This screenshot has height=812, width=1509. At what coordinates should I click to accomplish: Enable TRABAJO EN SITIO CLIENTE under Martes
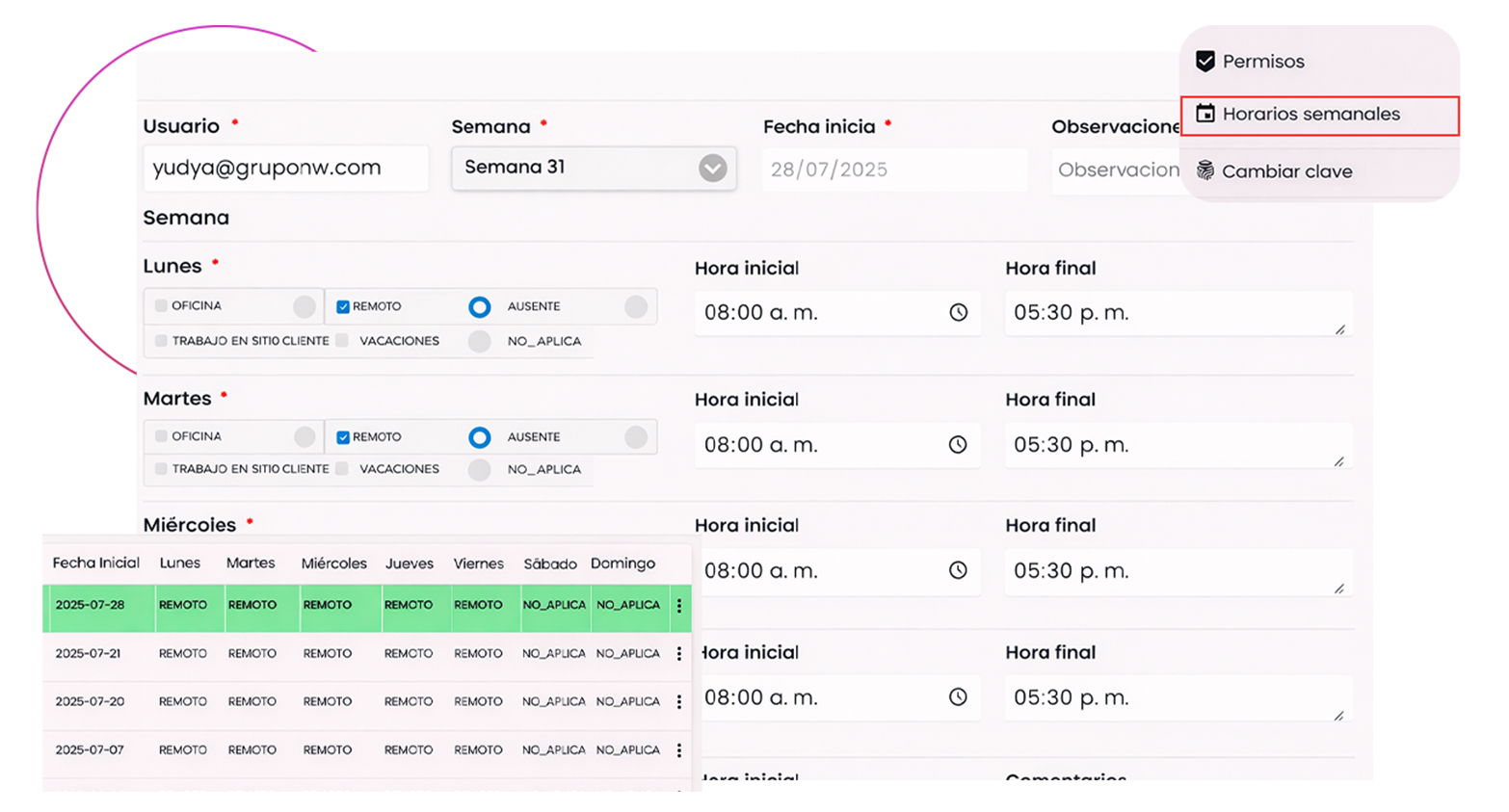161,469
